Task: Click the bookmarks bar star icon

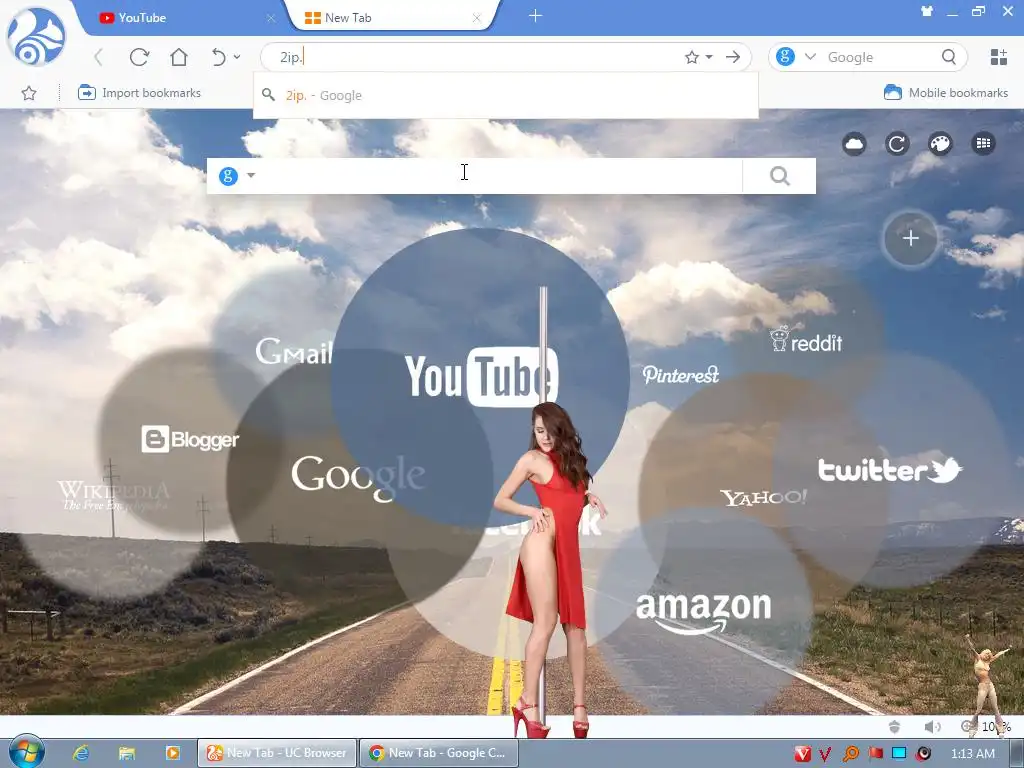Action: pos(29,93)
